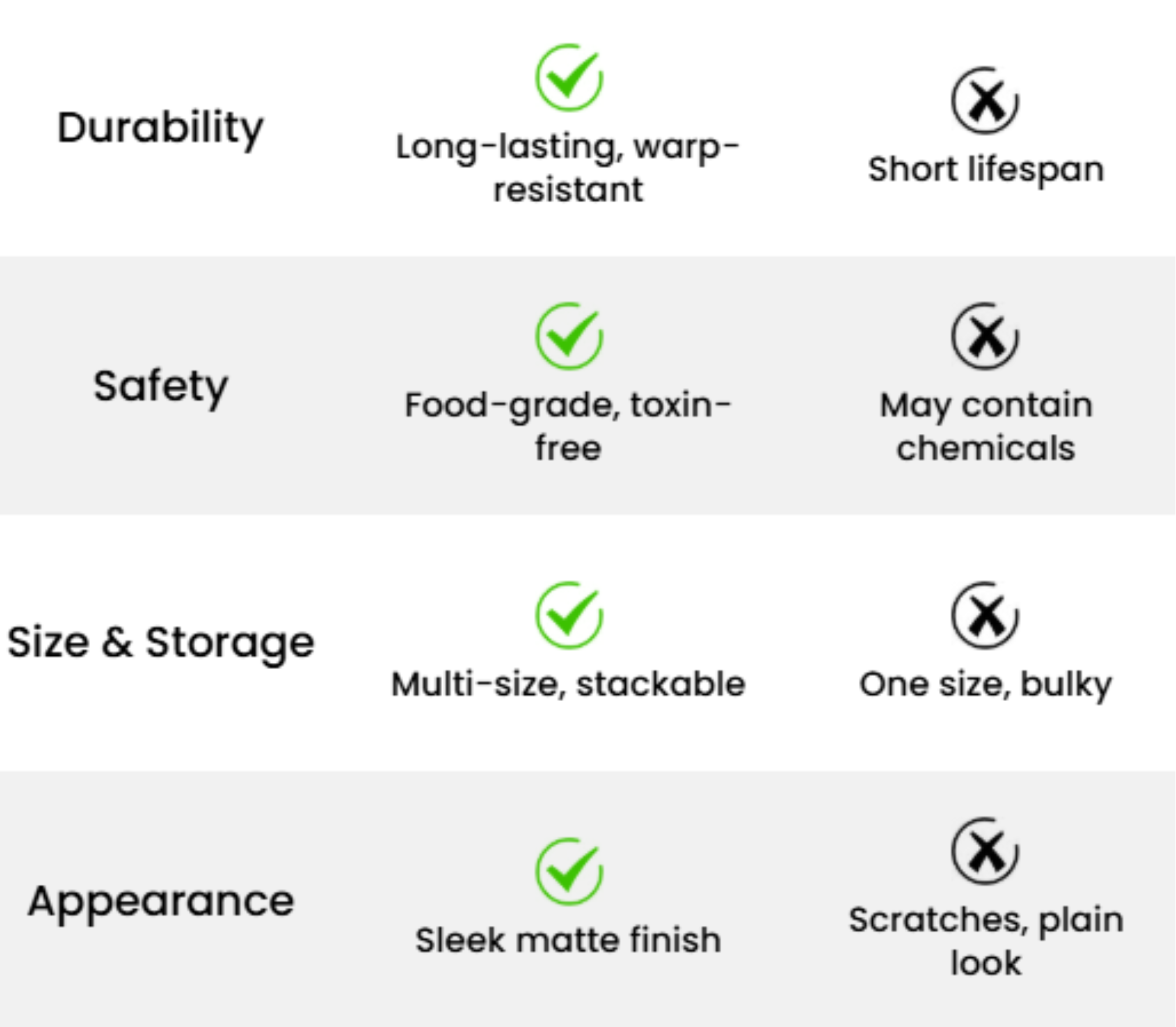The image size is (1176, 1027).
Task: Click the X icon above Scratches, plain look
Action: [985, 851]
